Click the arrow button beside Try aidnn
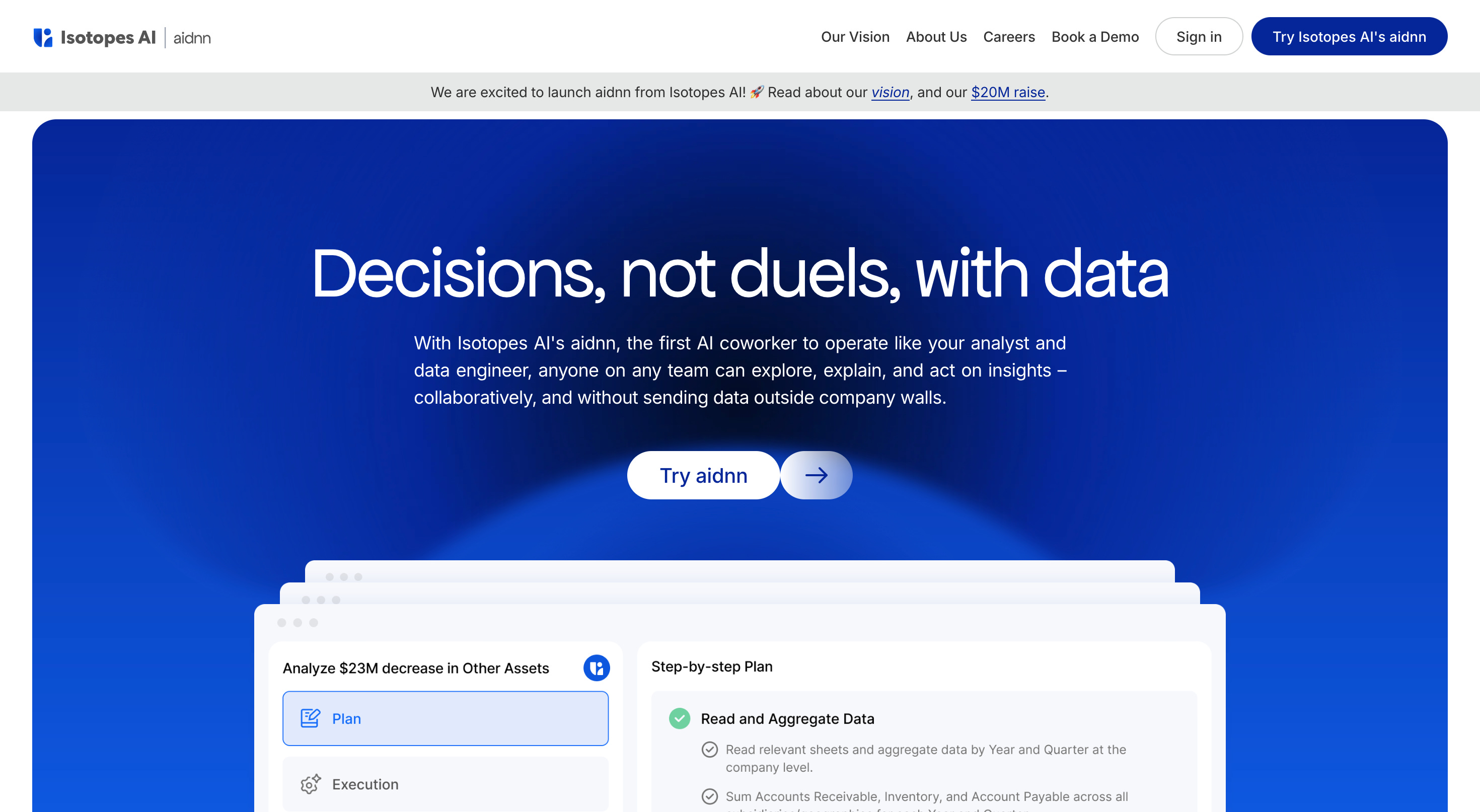The width and height of the screenshot is (1480, 812). [x=816, y=475]
